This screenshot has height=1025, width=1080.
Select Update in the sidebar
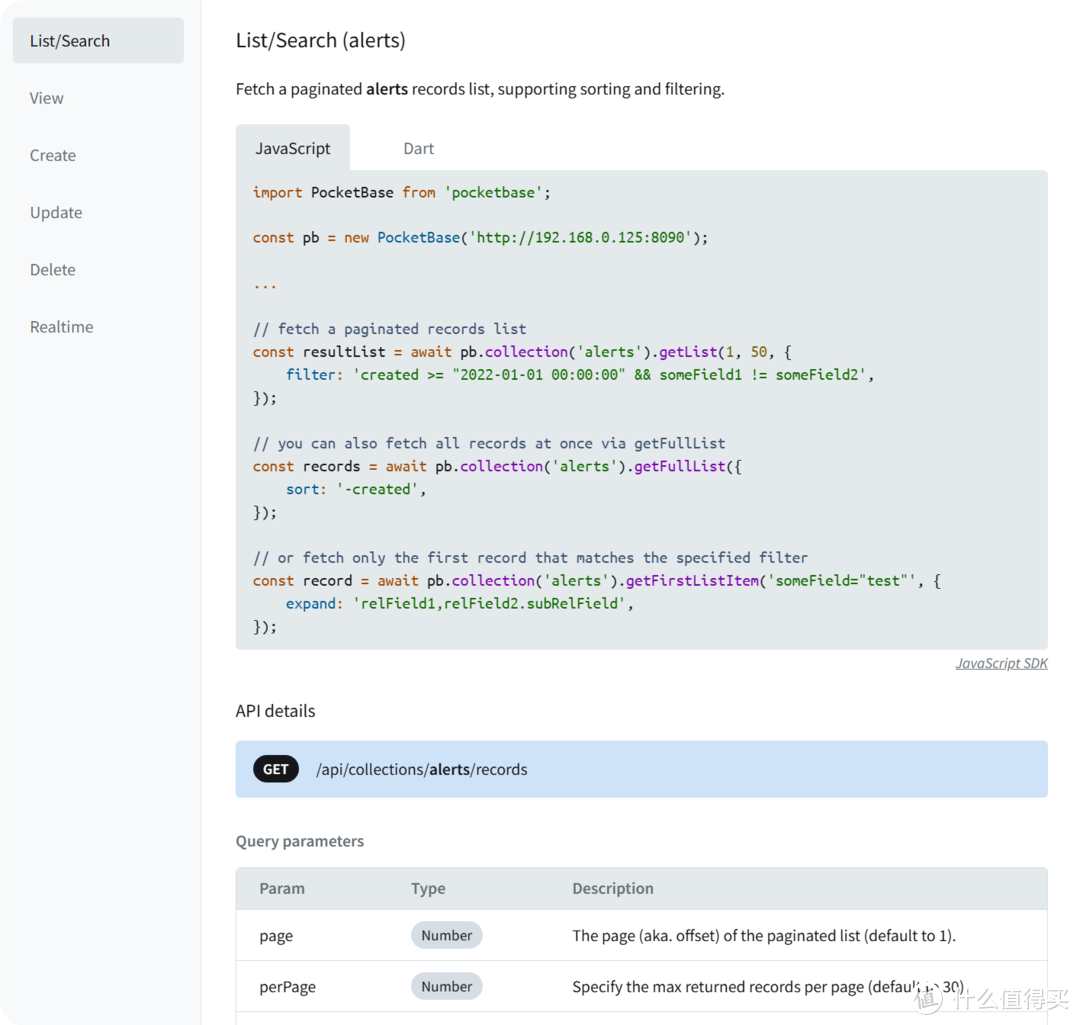56,212
